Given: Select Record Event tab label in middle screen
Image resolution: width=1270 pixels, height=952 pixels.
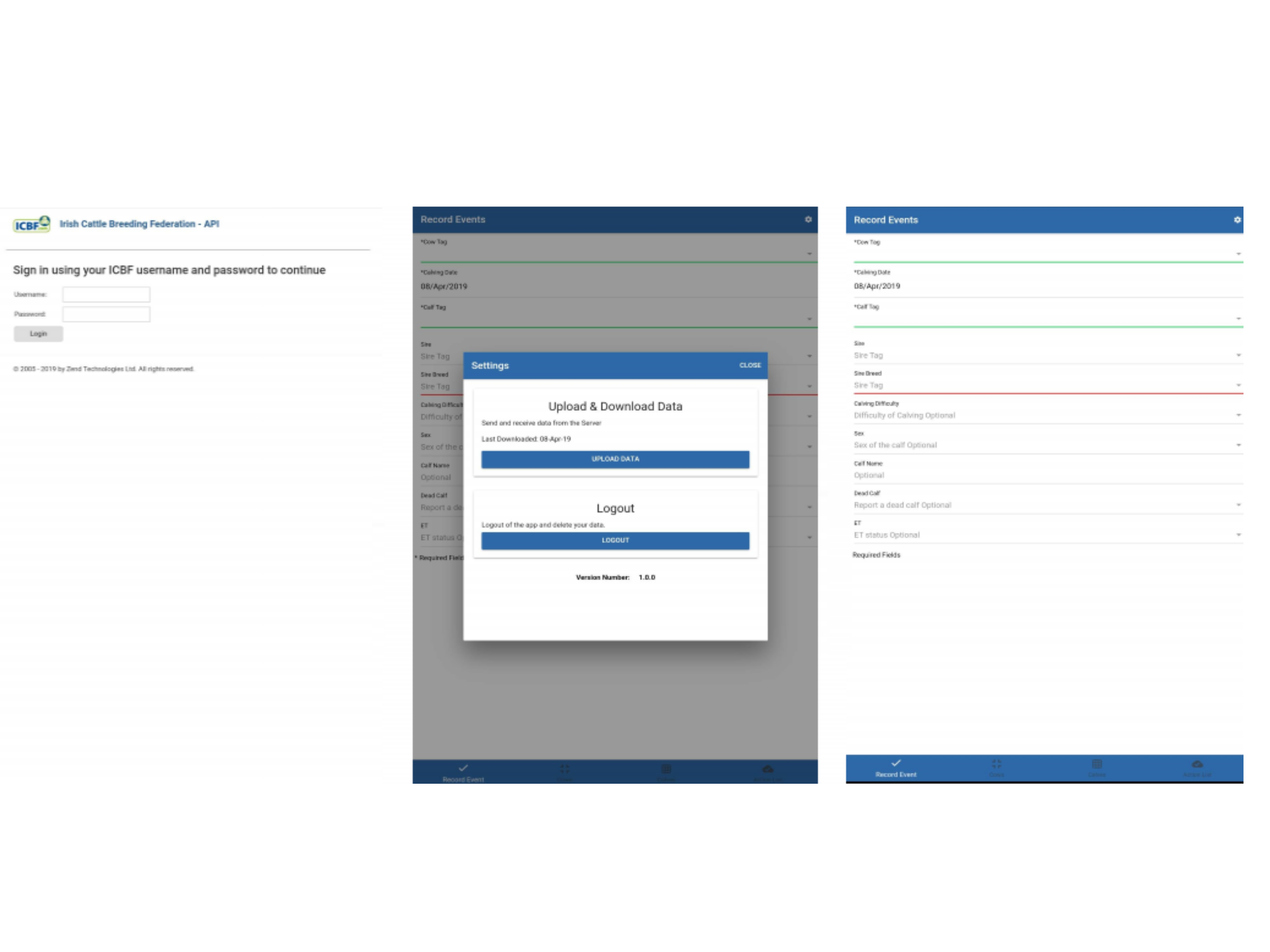Looking at the screenshot, I should click(463, 780).
